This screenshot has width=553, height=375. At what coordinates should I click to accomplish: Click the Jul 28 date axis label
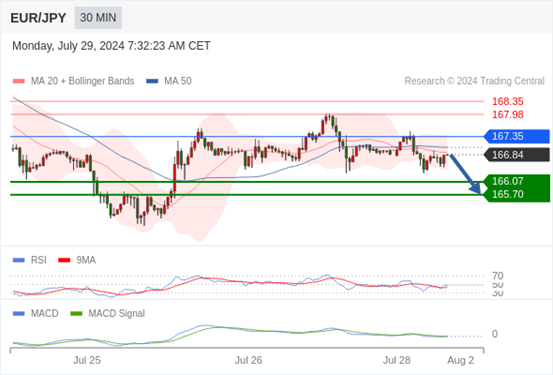[x=397, y=360]
